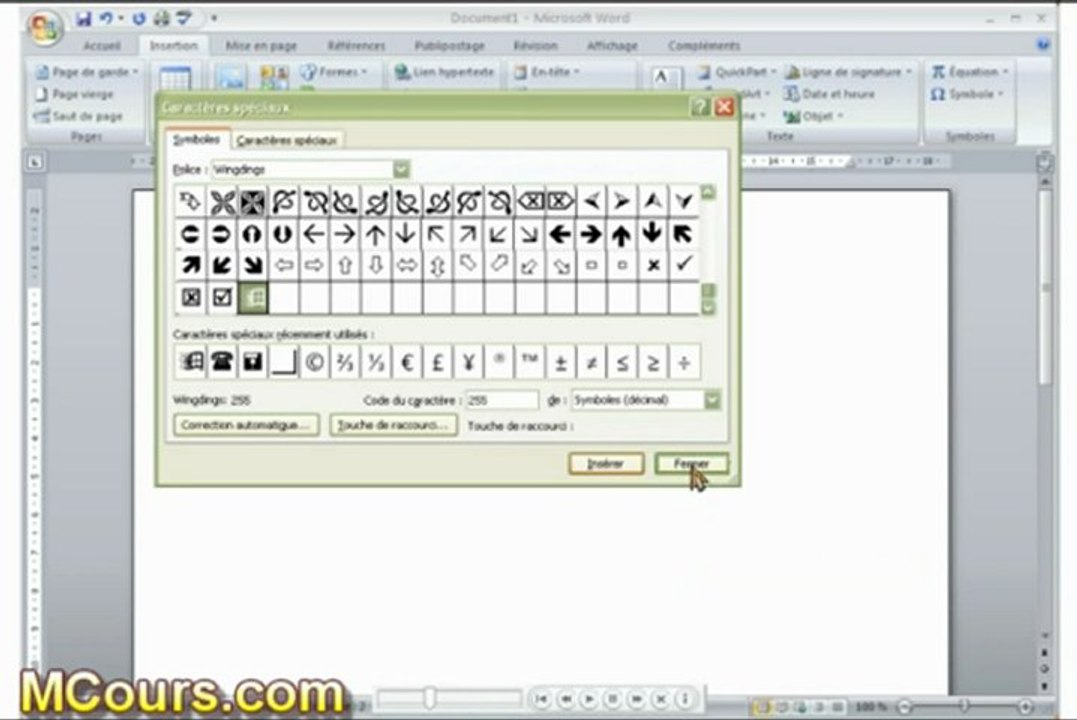The image size is (1077, 720).
Task: Select the ± plus-minus symbol
Action: tap(560, 362)
